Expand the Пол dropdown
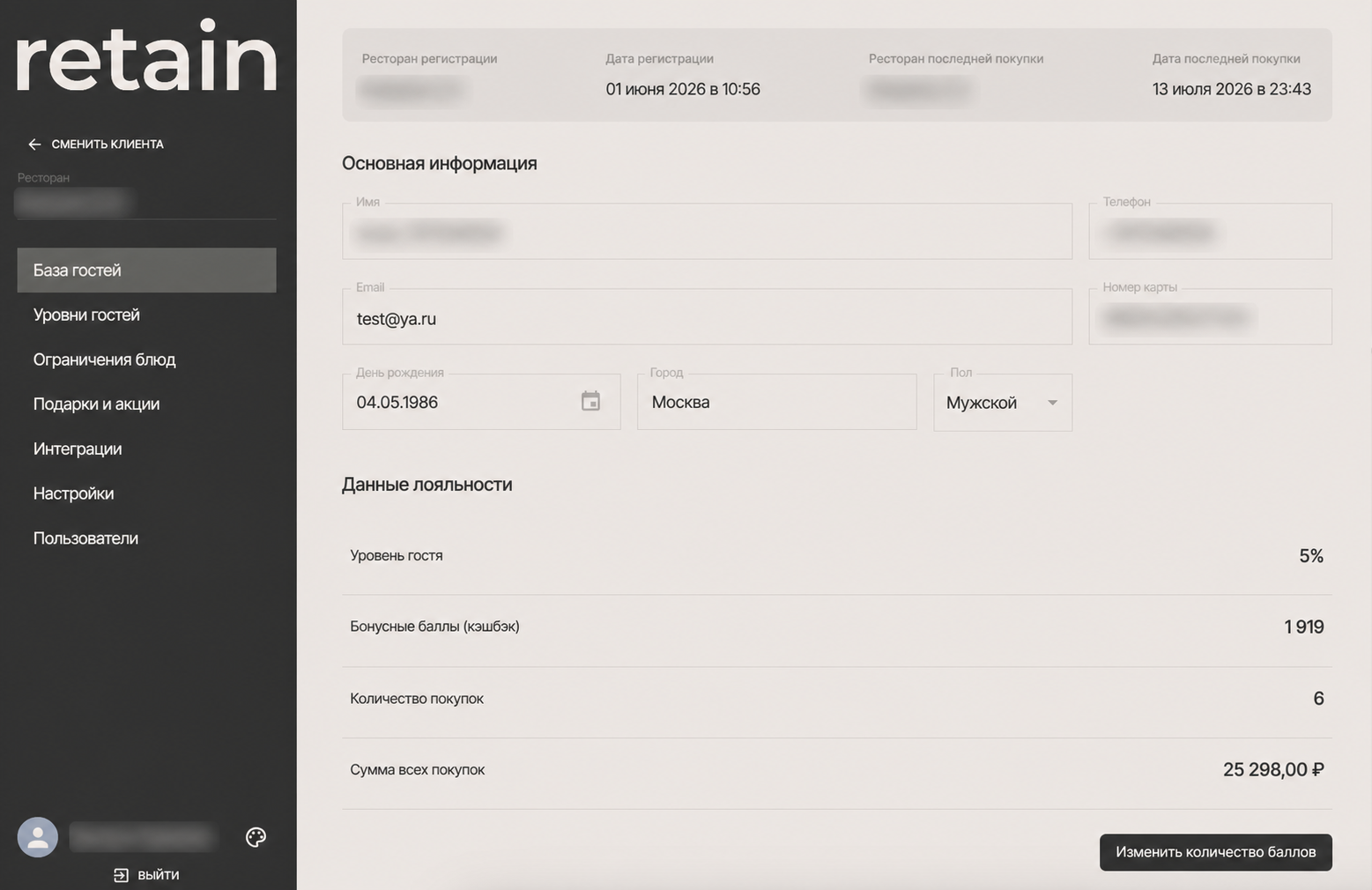 (x=1003, y=403)
